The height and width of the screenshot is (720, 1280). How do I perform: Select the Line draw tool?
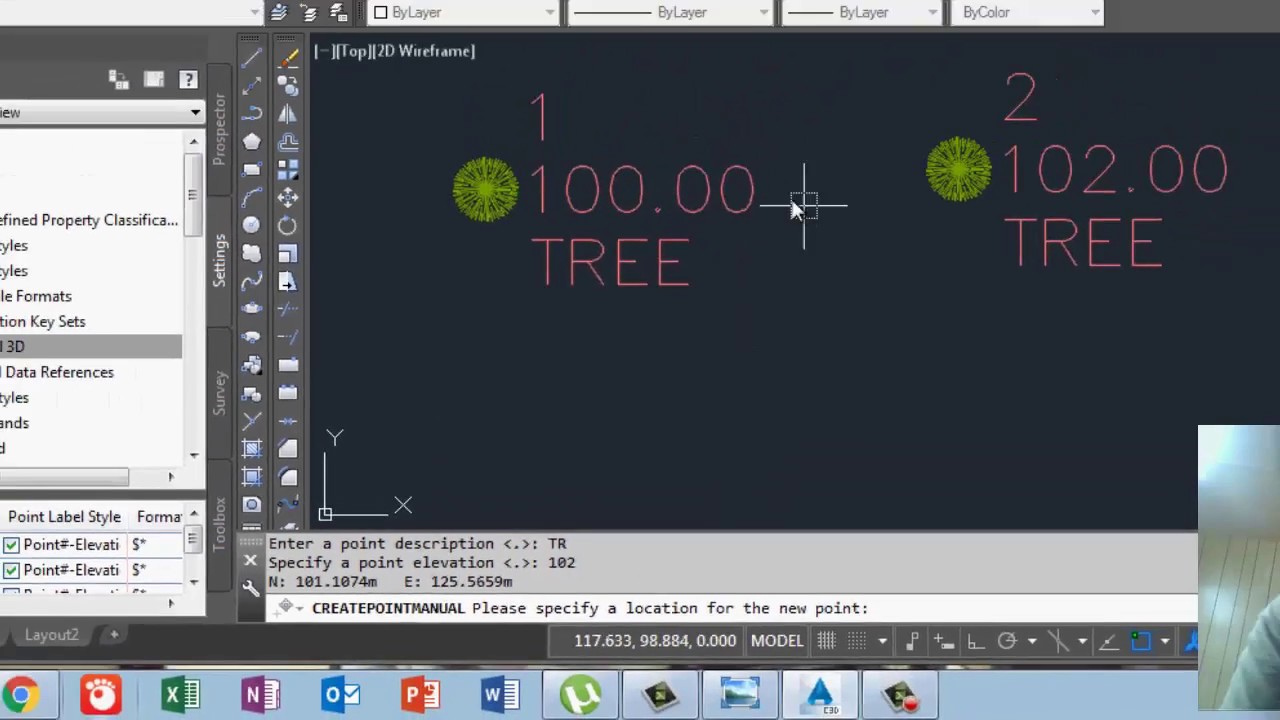pos(251,58)
